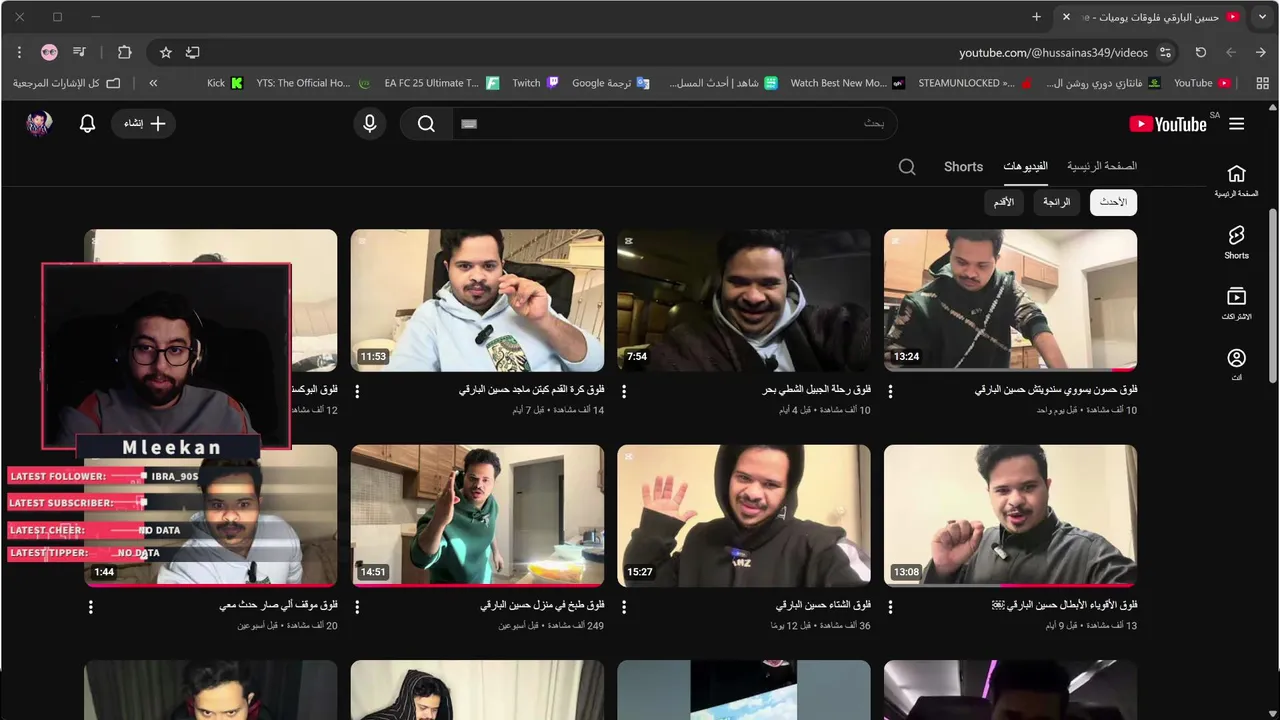This screenshot has width=1280, height=720.
Task: Click the page vertical scrollbar
Action: tap(1273, 295)
